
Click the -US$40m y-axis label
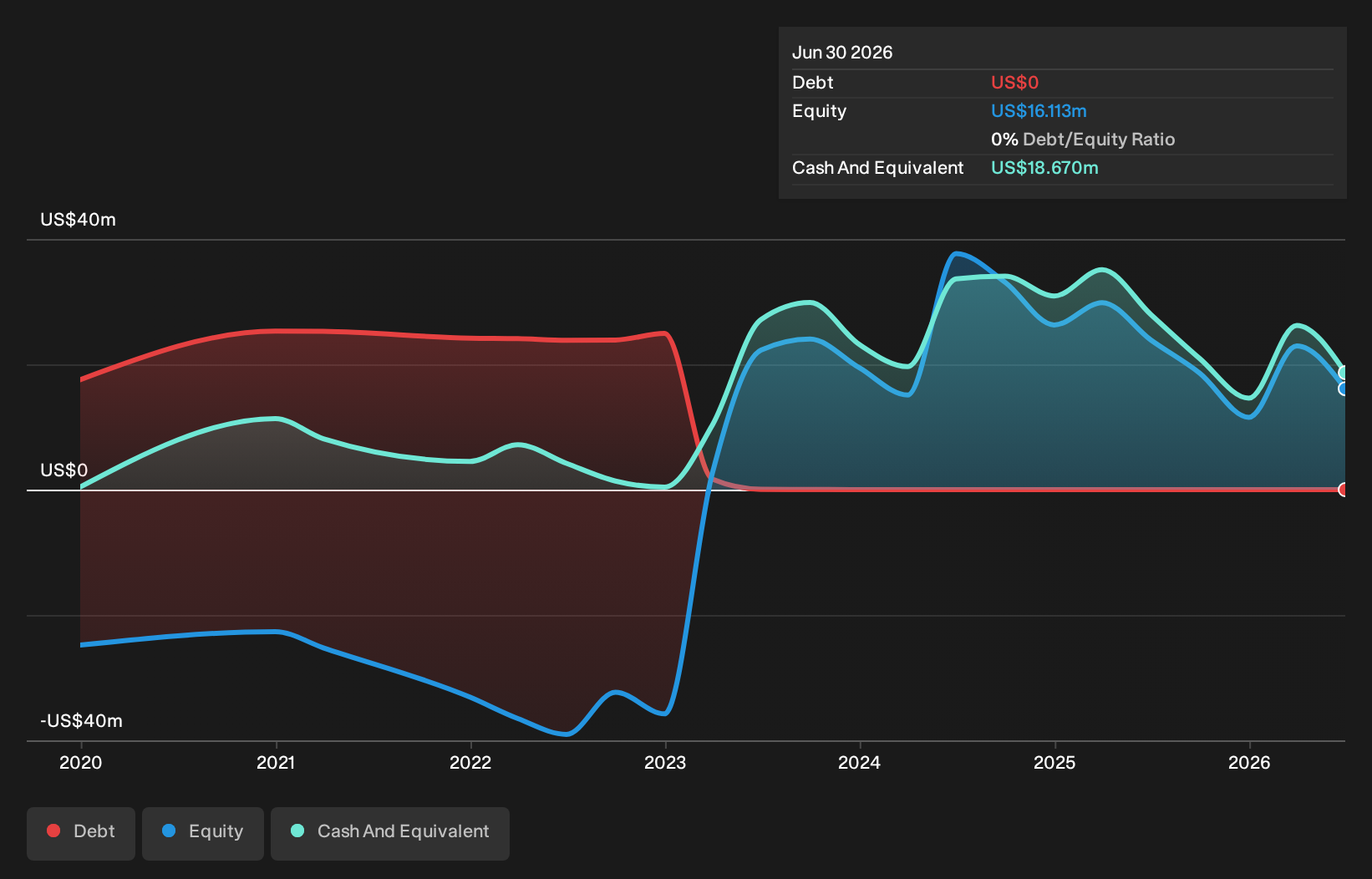click(x=82, y=721)
